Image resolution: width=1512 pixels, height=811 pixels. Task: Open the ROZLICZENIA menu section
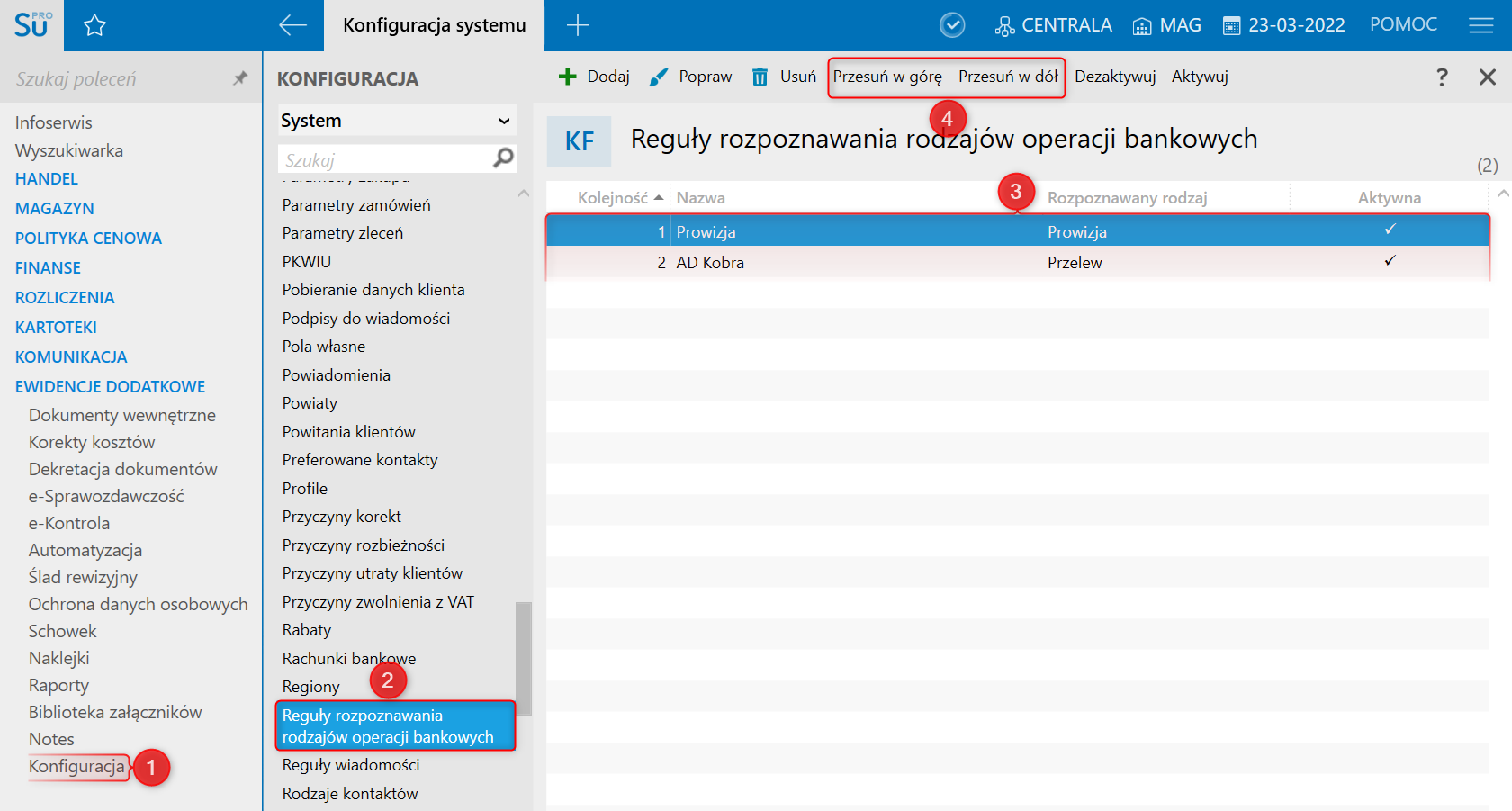point(65,298)
